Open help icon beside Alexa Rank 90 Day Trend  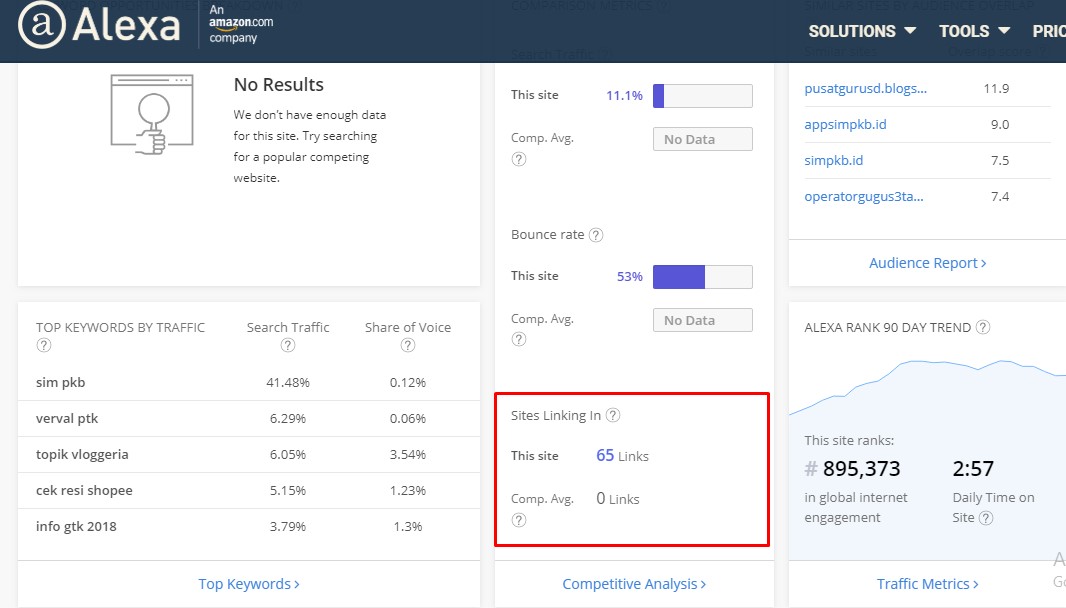[983, 327]
